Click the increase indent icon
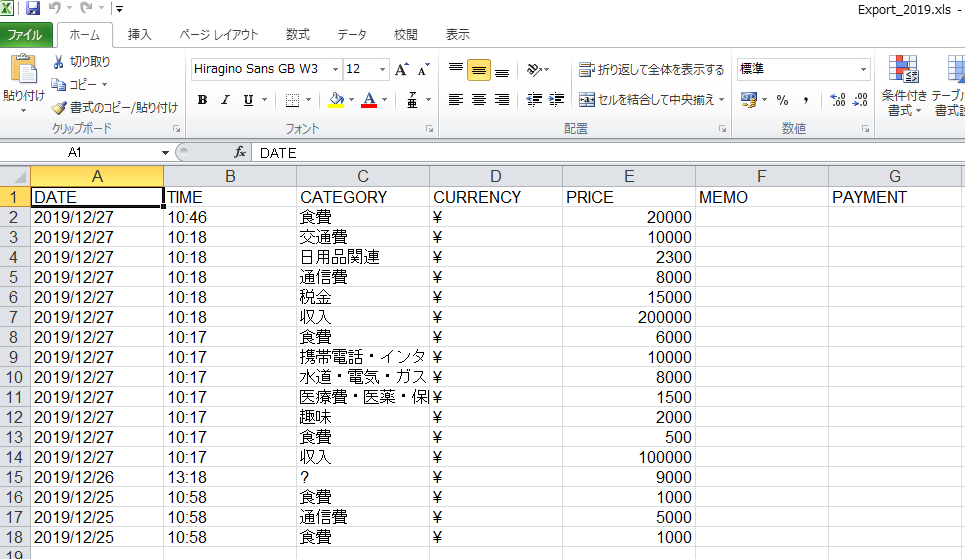This screenshot has width=965, height=559. (557, 100)
